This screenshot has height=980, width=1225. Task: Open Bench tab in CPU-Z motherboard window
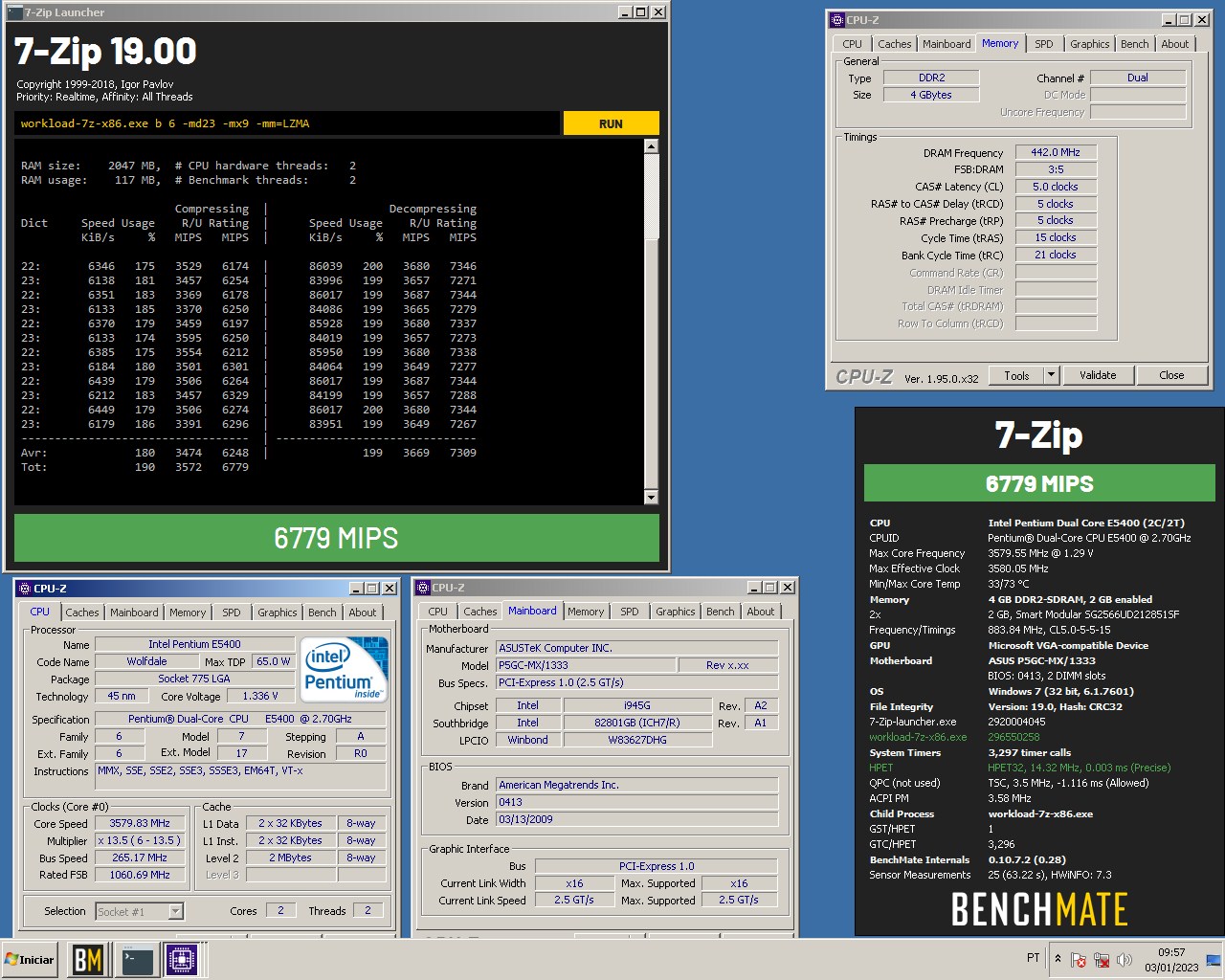(721, 612)
